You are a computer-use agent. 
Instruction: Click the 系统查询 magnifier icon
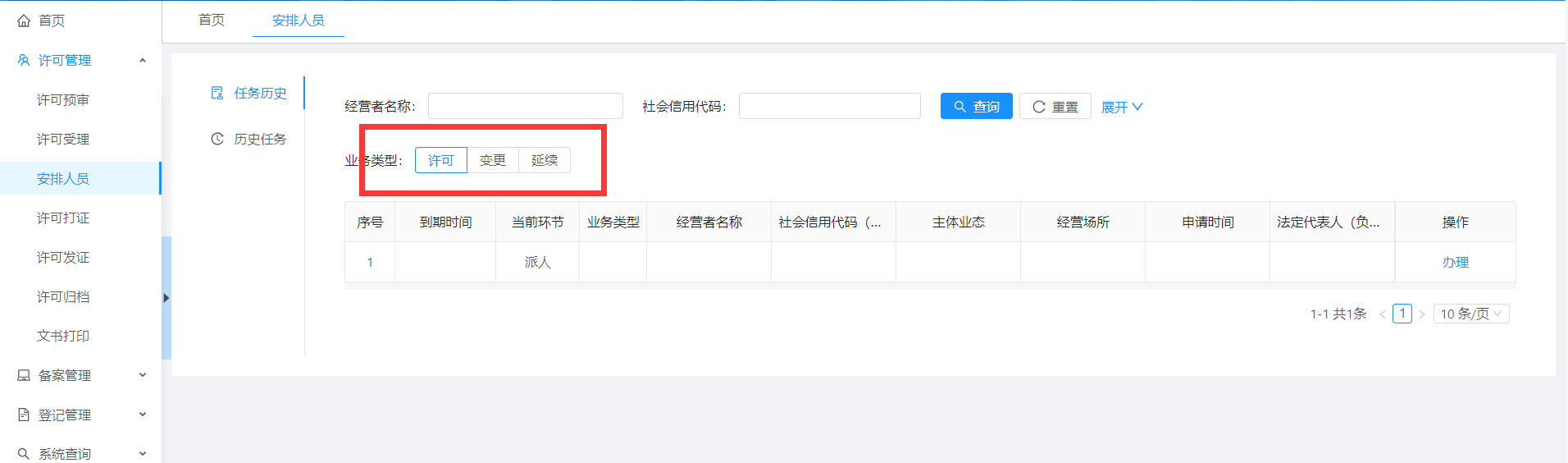pos(24,453)
